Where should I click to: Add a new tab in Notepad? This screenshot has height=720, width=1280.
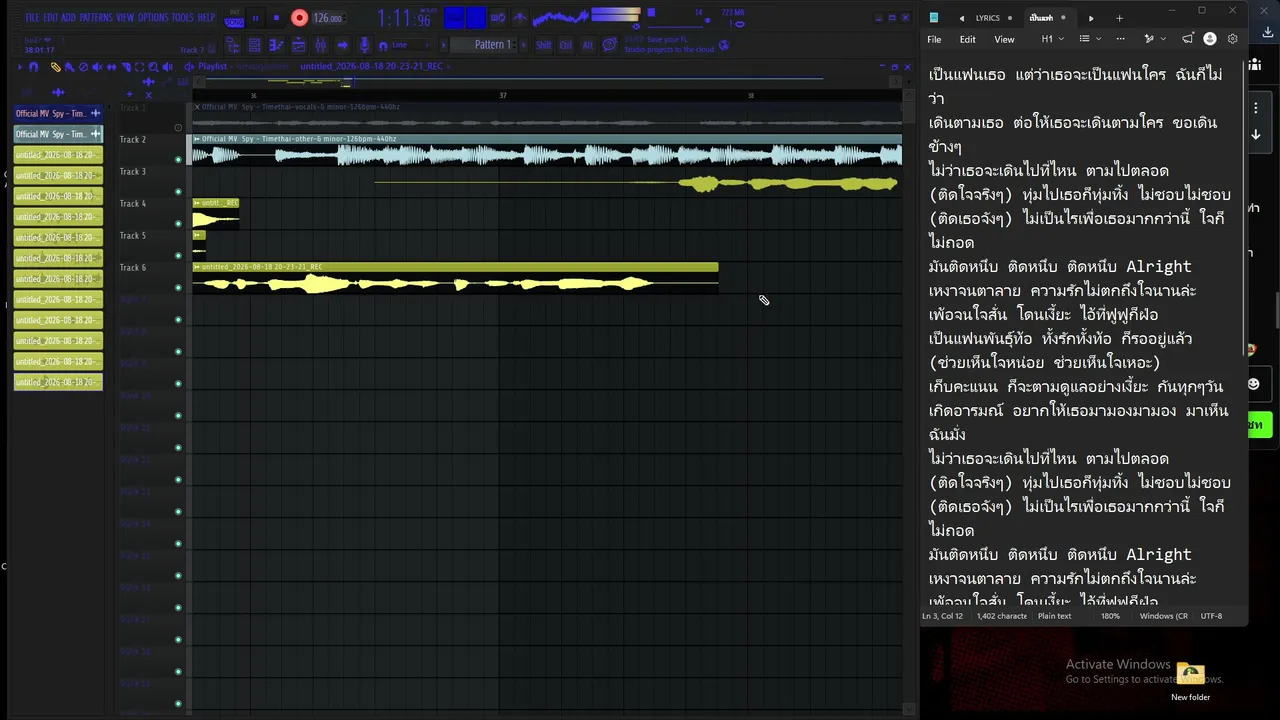tap(1119, 18)
